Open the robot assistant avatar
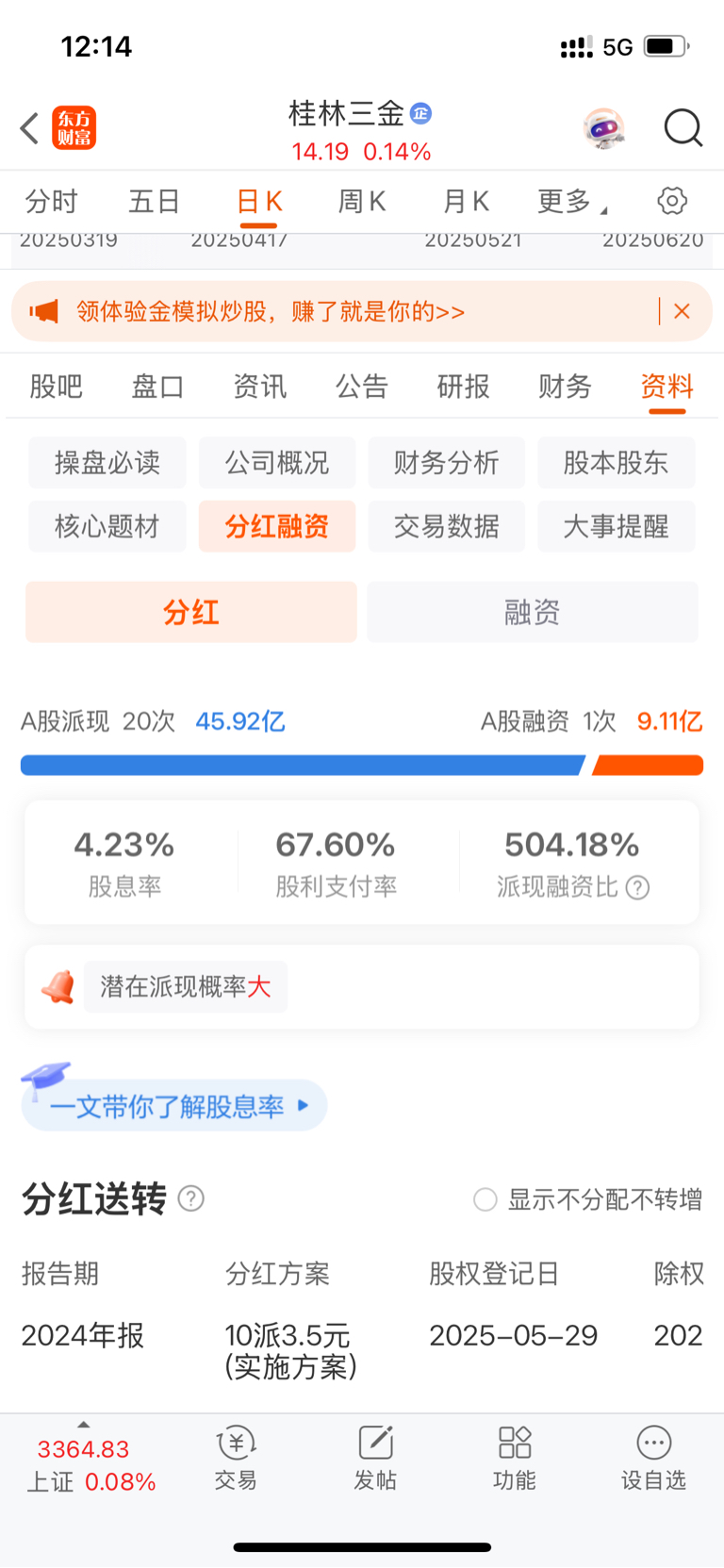Image resolution: width=724 pixels, height=1568 pixels. (x=603, y=128)
